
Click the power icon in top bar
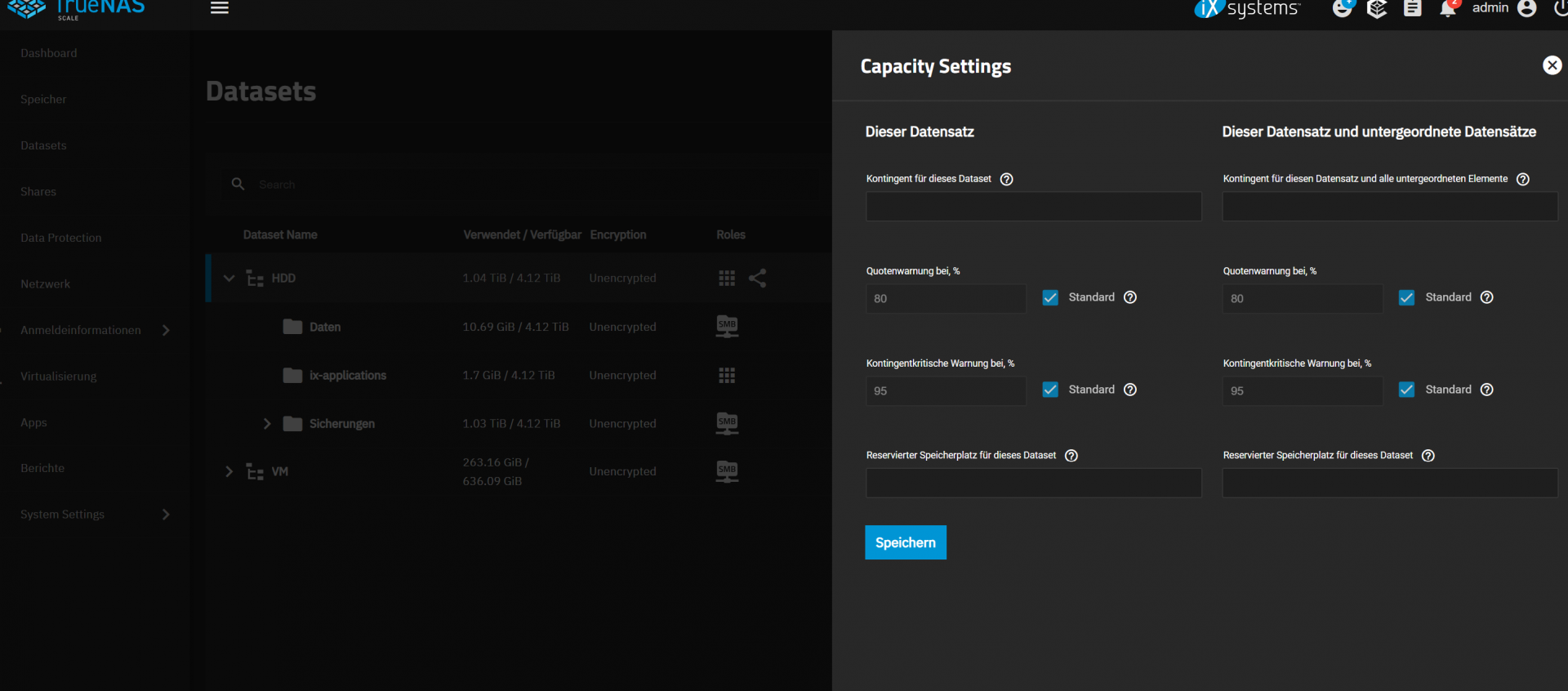[1560, 9]
